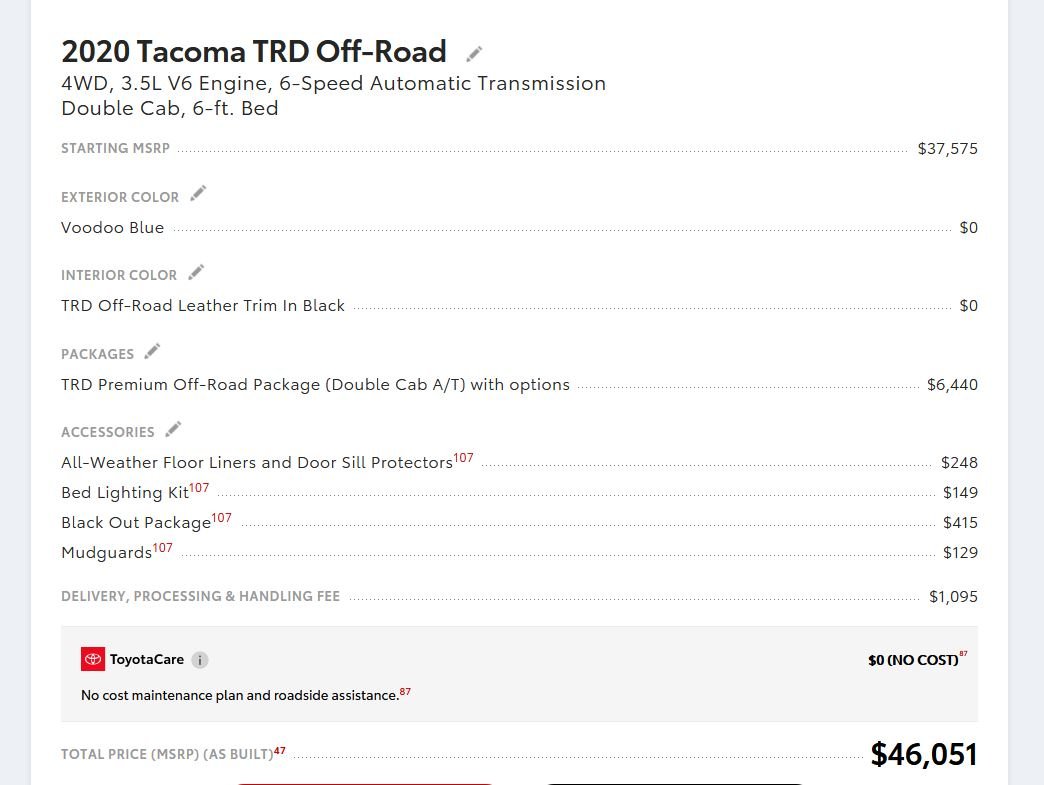Viewport: 1044px width, 785px height.
Task: Open footnote 107 on Black Out Package
Action: (222, 518)
